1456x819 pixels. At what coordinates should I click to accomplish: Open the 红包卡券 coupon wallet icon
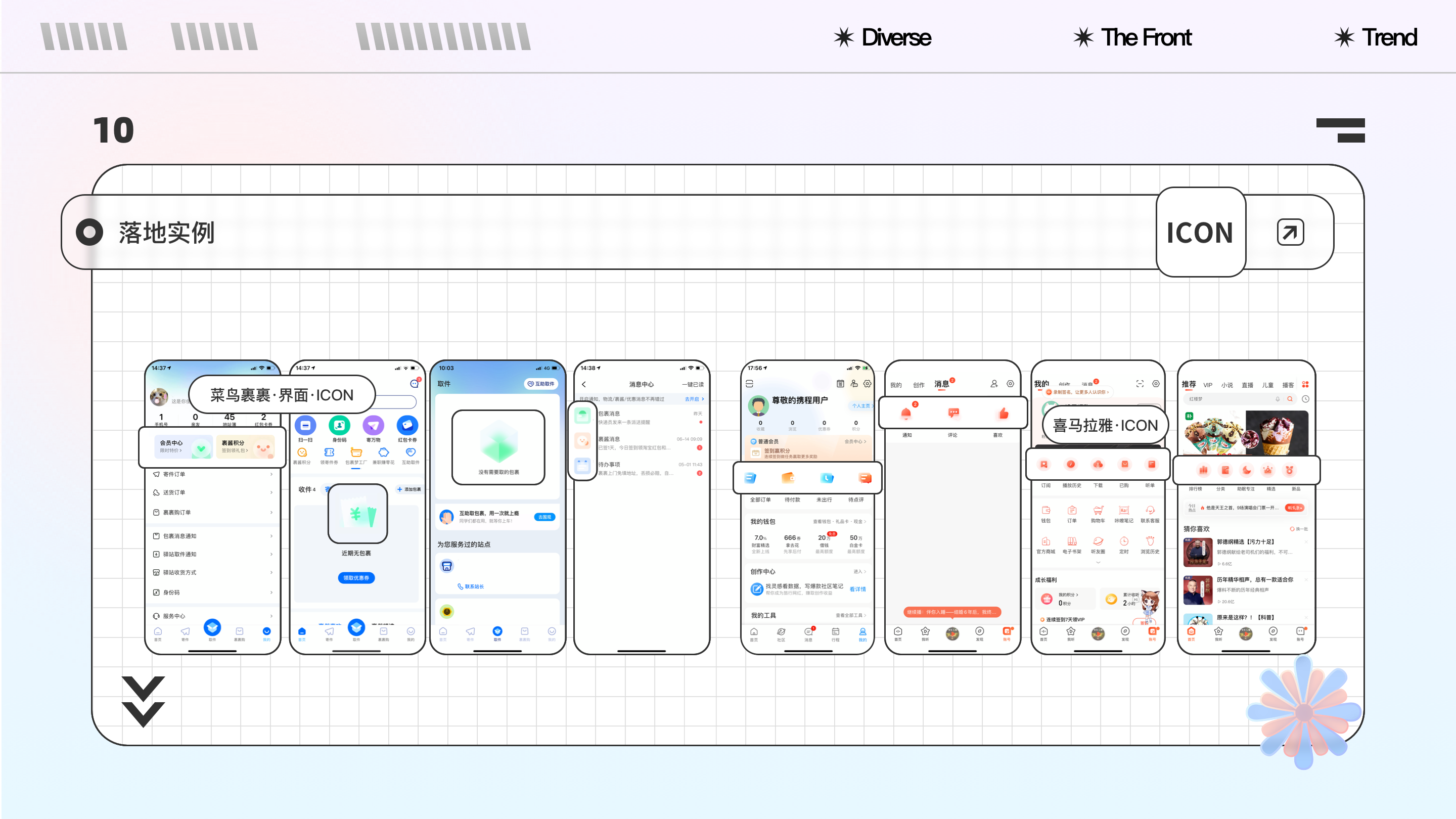(407, 425)
